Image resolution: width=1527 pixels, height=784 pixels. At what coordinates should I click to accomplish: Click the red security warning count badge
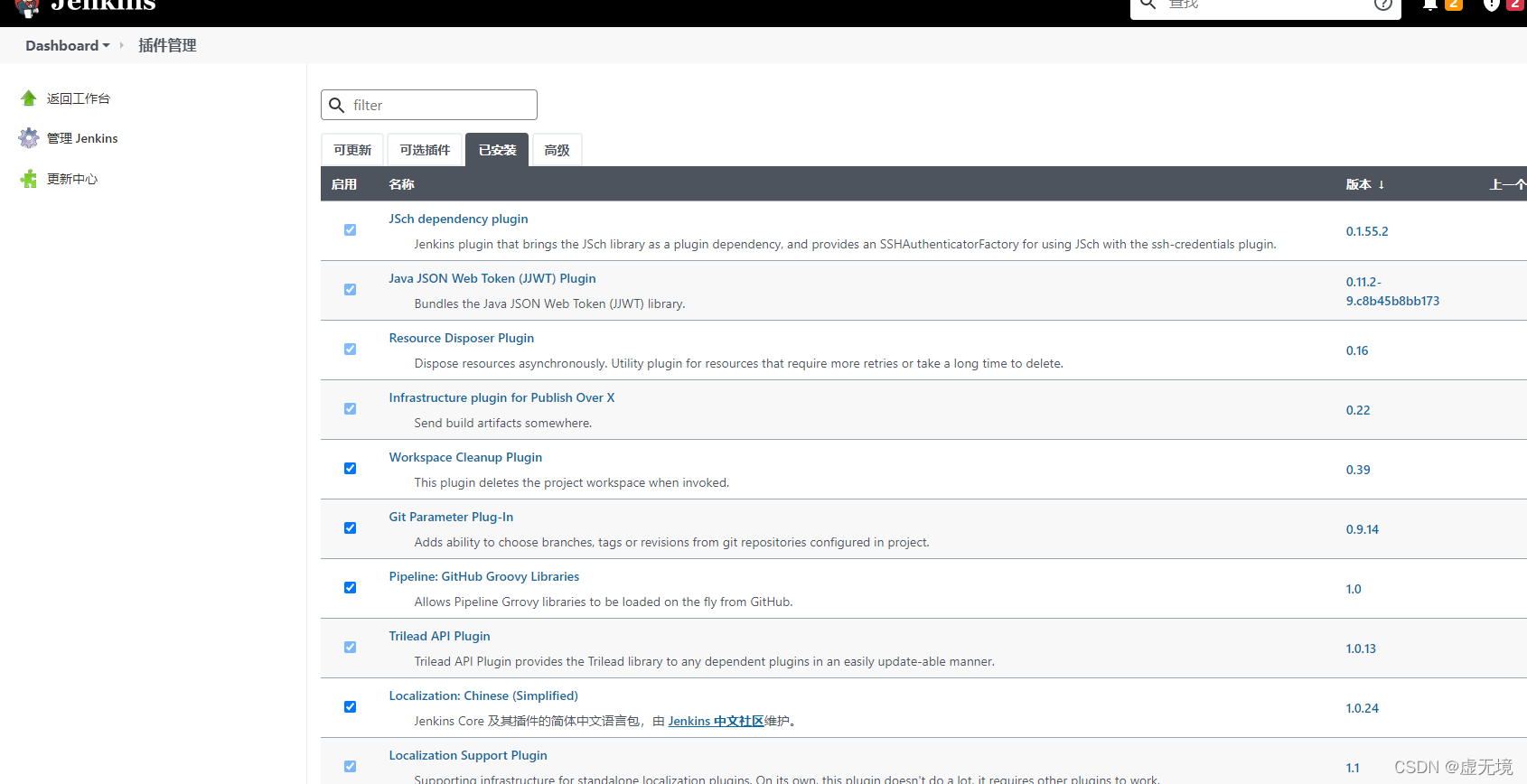1515,4
